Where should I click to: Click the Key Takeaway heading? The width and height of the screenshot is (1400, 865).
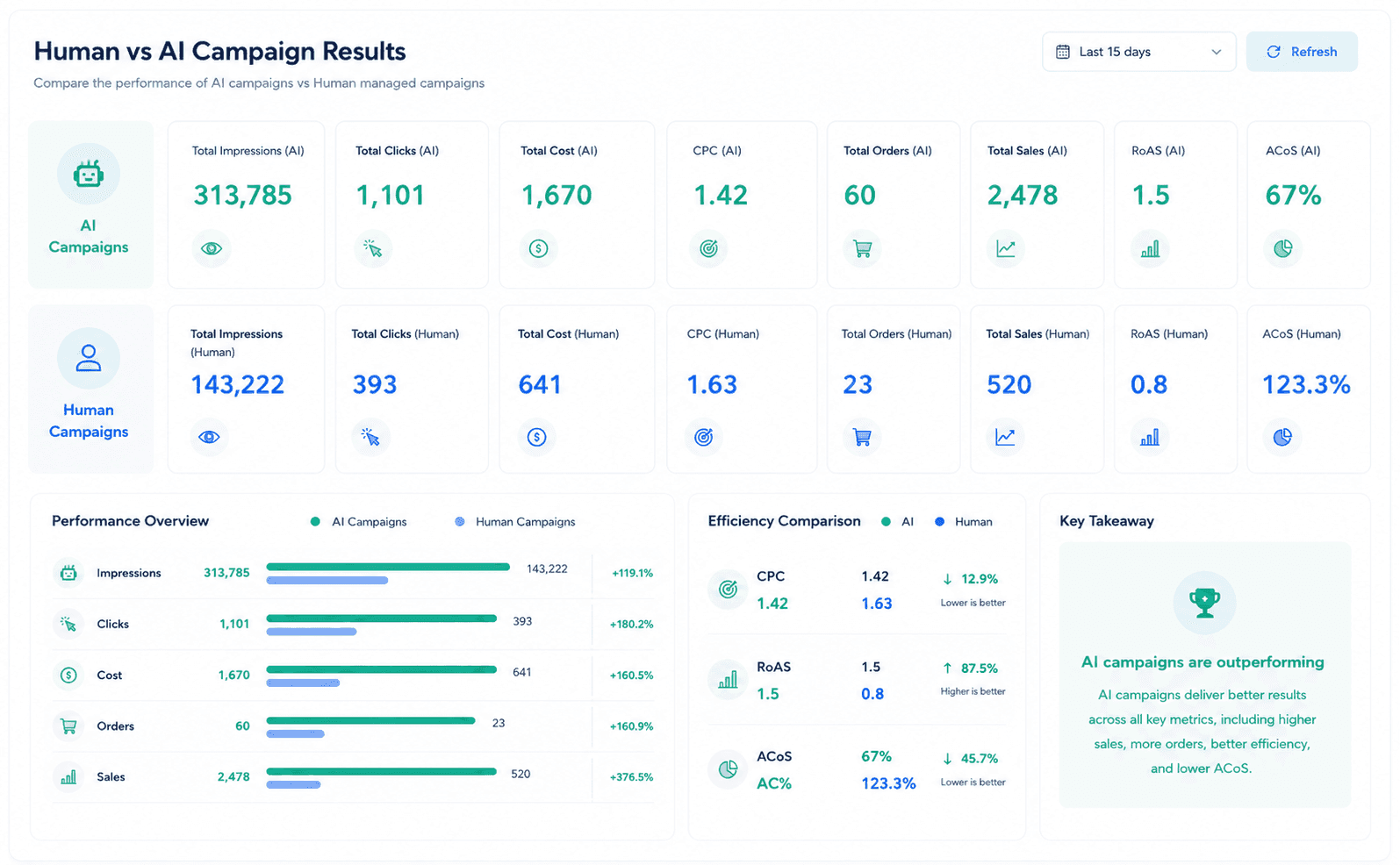(1106, 521)
